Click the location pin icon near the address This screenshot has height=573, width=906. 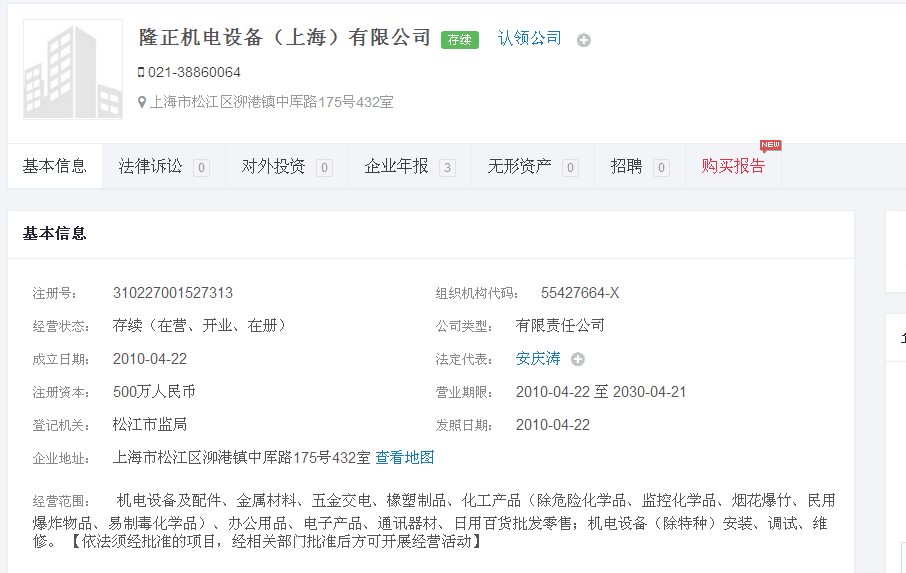pyautogui.click(x=142, y=102)
